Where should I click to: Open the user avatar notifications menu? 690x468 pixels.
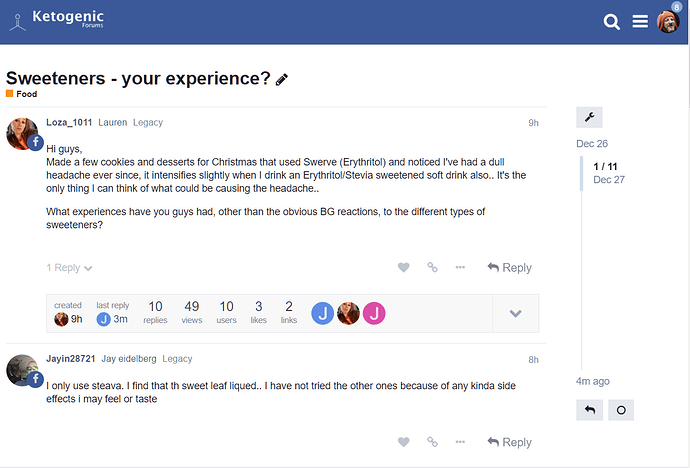668,21
